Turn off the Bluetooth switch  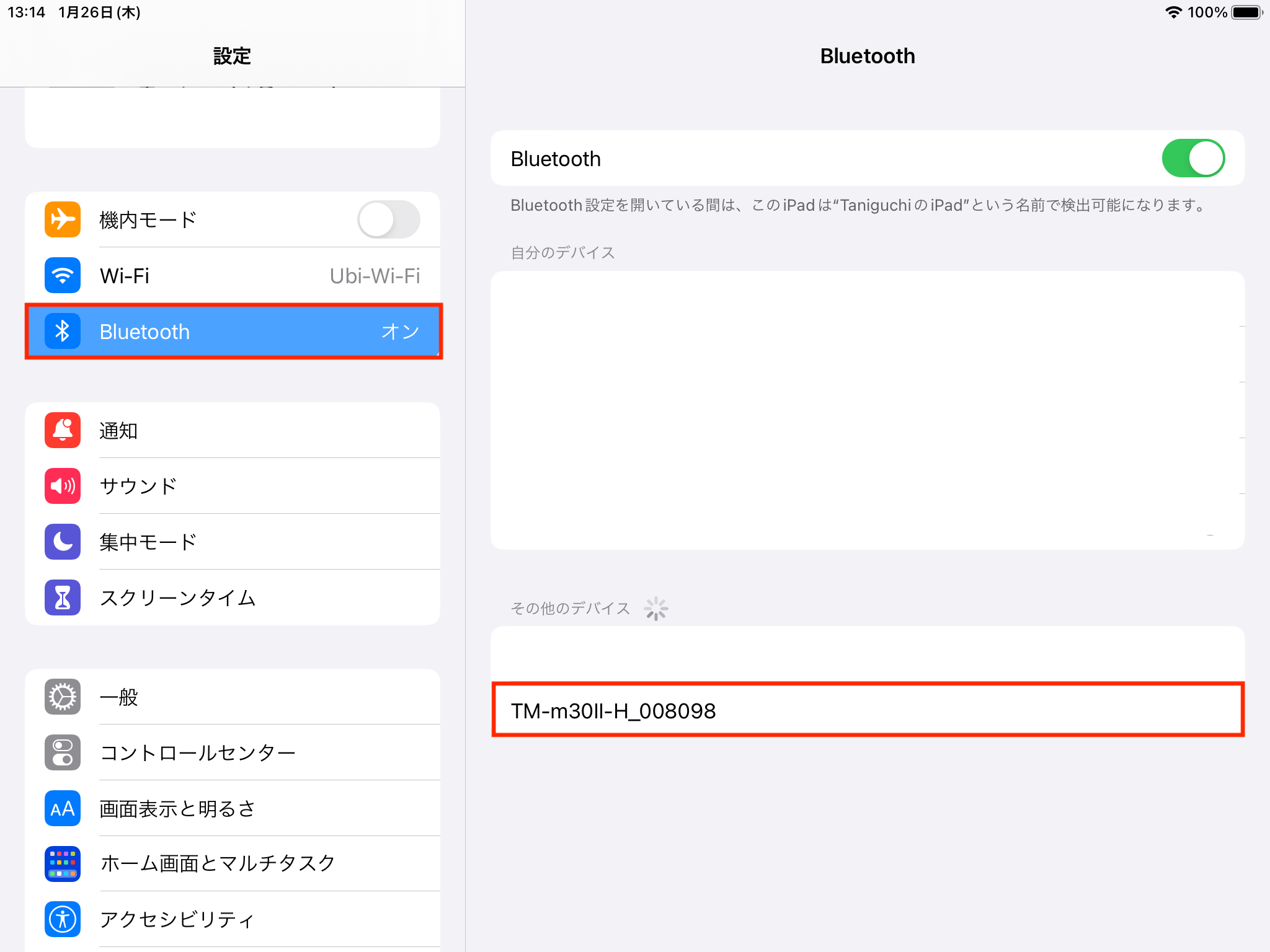[x=1193, y=158]
